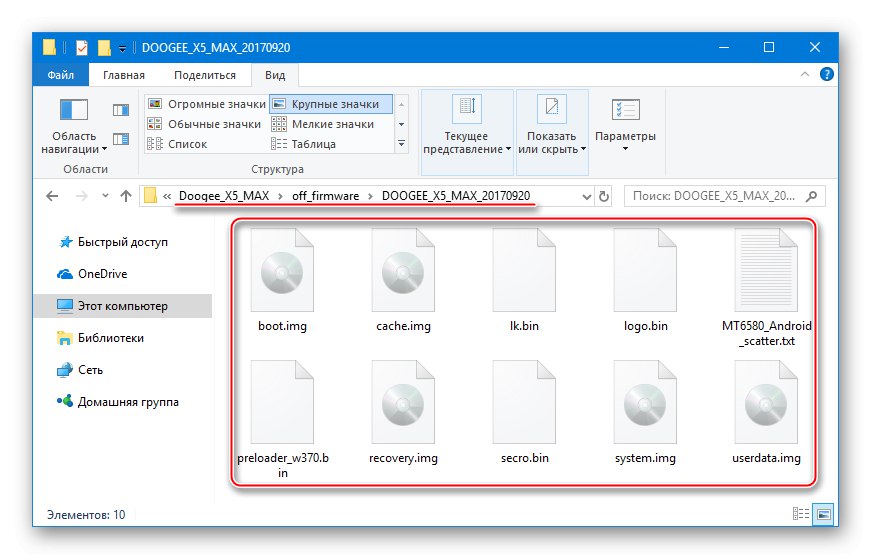Image resolution: width=871 pixels, height=559 pixels.
Task: Click Doogee_X5_MAX in the address path
Action: 224,196
